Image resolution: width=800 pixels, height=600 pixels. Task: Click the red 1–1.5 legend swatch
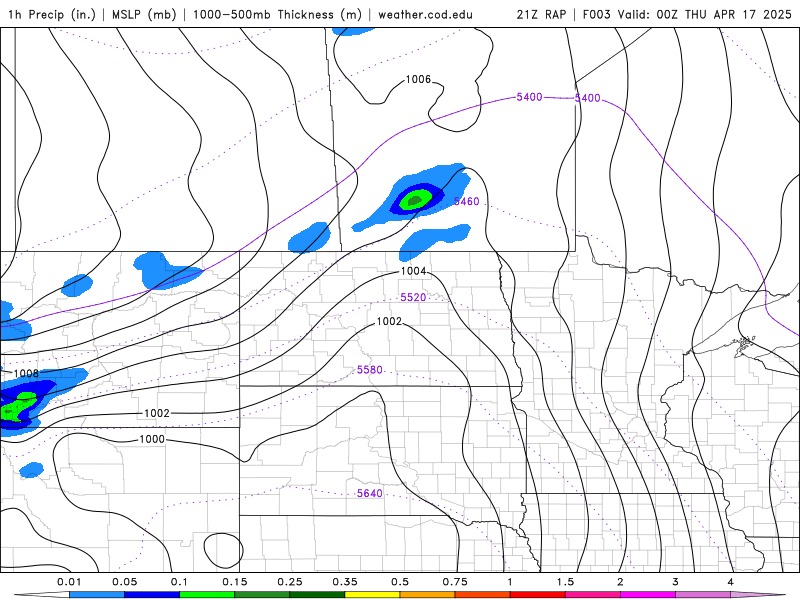click(x=538, y=595)
